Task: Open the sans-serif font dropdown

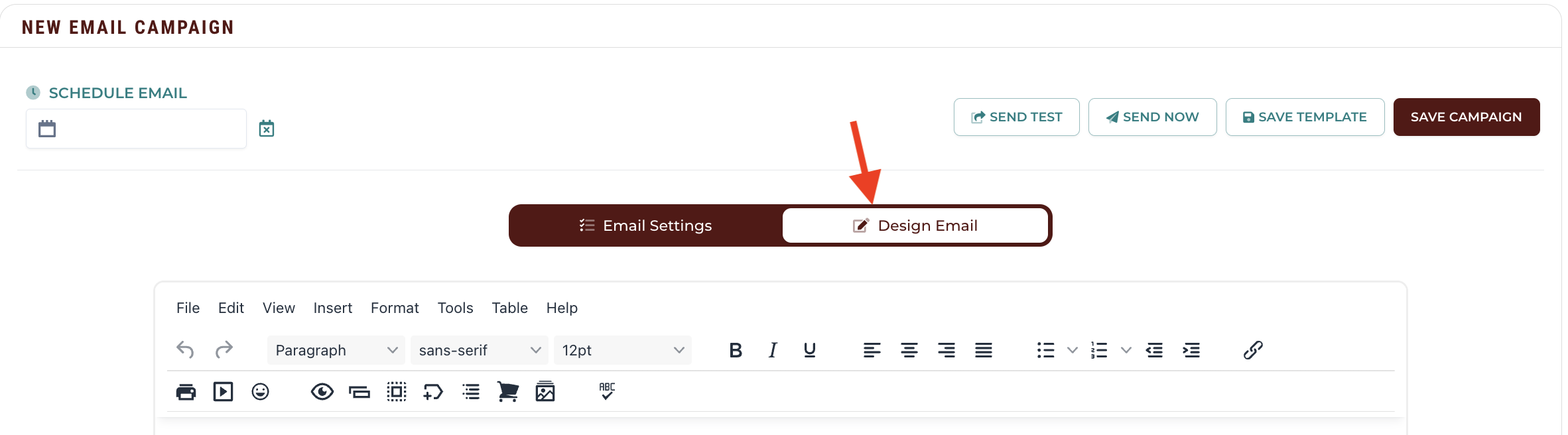Action: tap(480, 350)
